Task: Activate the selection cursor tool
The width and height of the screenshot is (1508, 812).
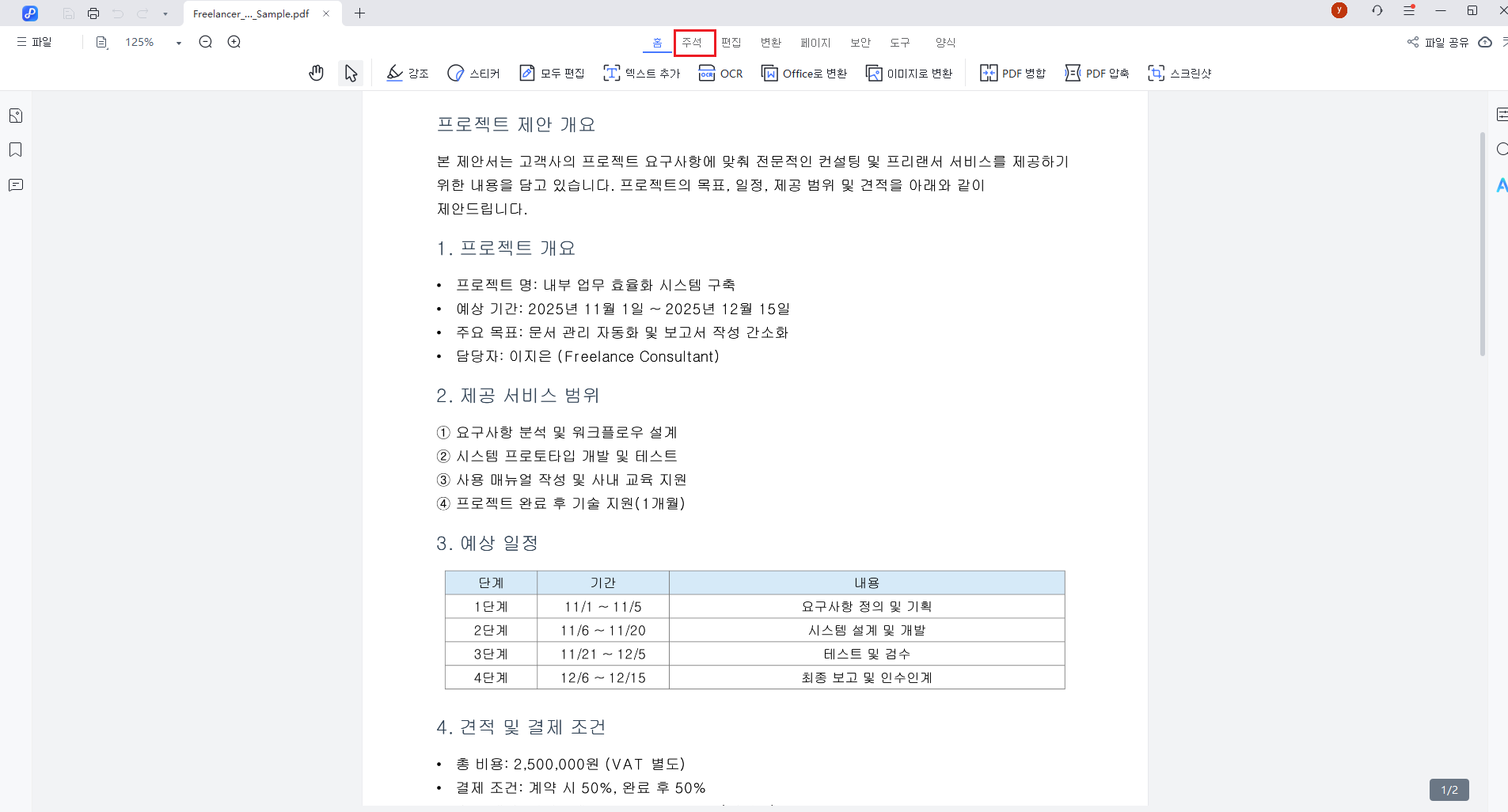Action: coord(351,73)
